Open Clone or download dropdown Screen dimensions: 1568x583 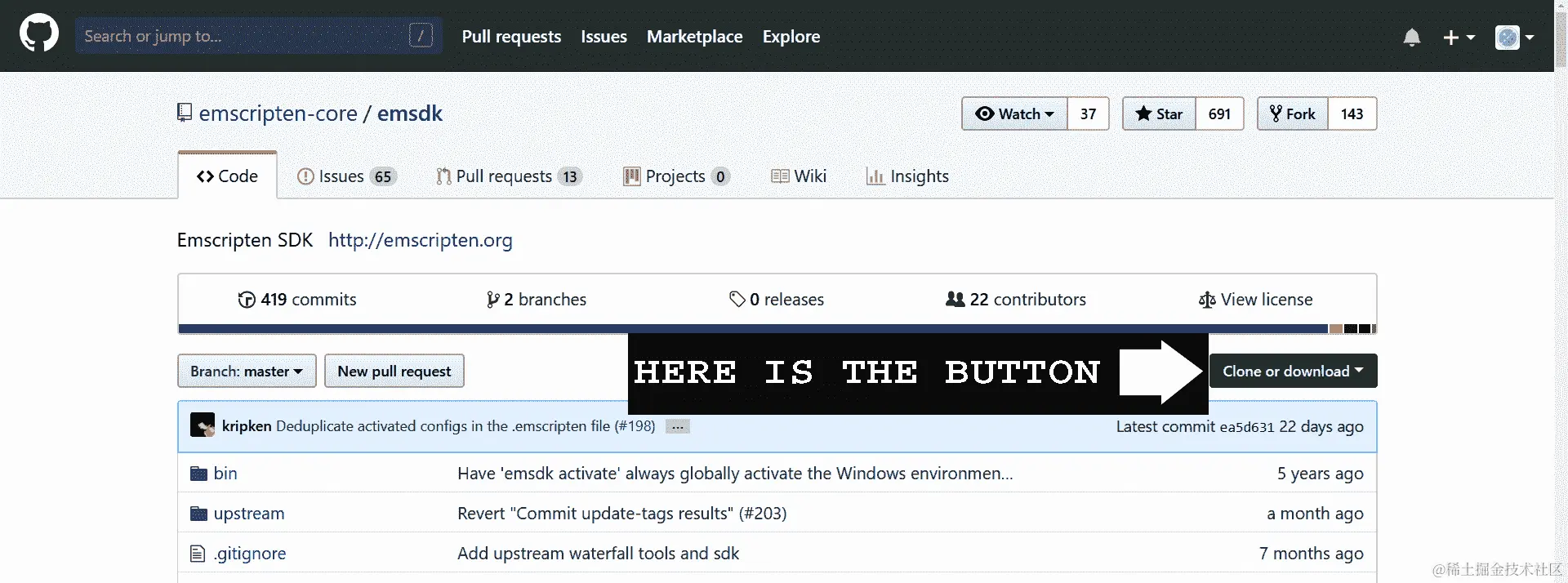(x=1293, y=371)
